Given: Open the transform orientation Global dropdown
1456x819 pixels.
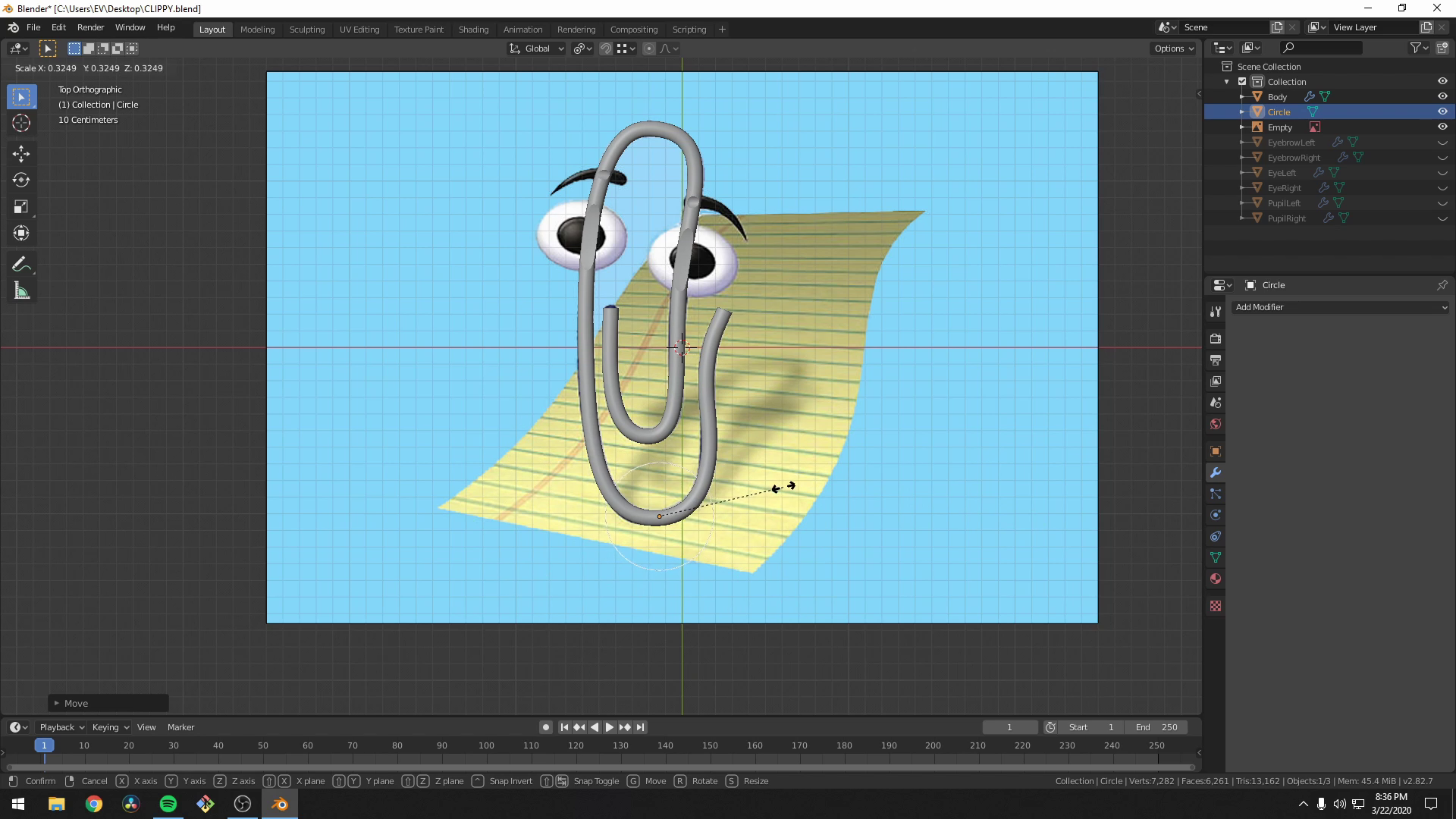Looking at the screenshot, I should [536, 48].
